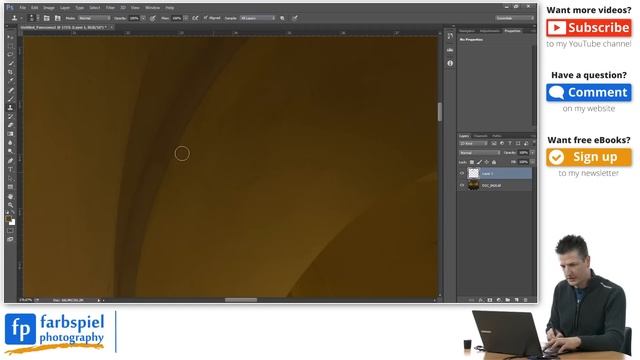
Task: Select the Horizontal Type tool
Action: (10, 169)
